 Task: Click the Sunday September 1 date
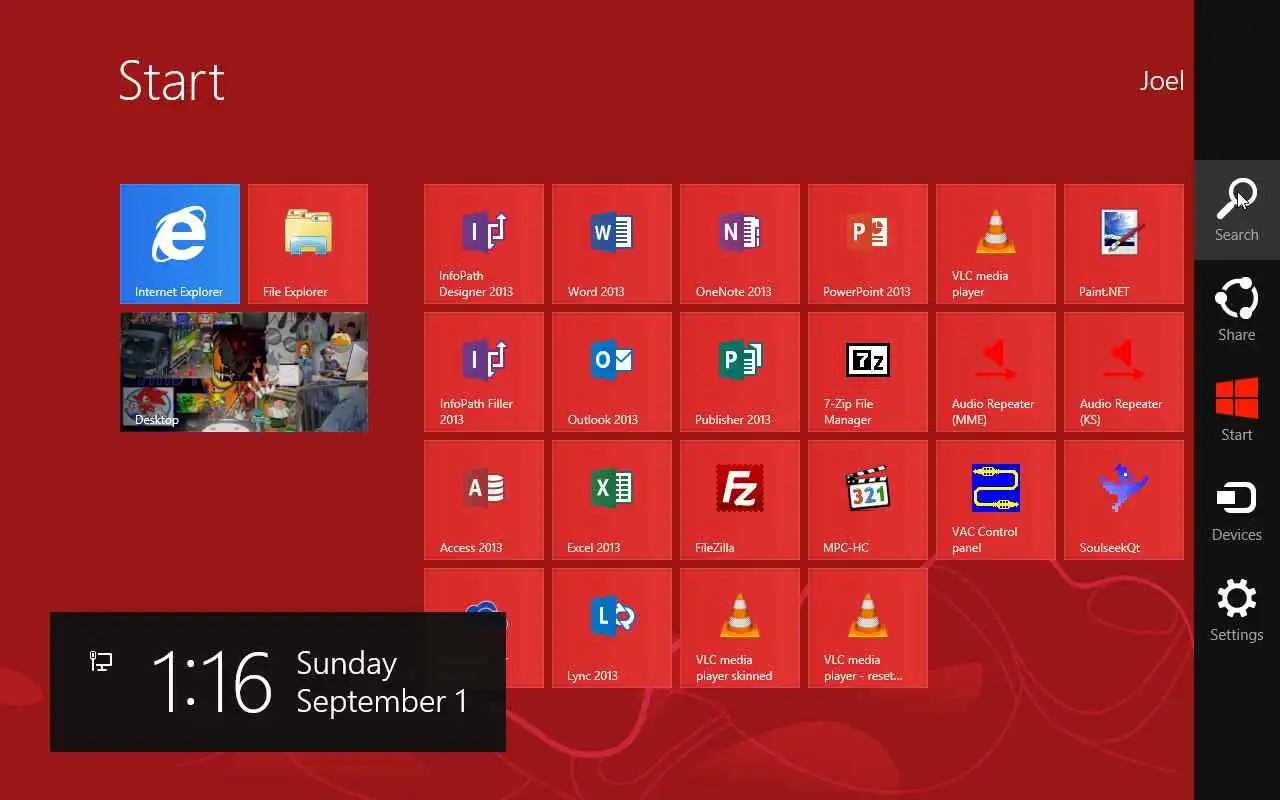click(x=382, y=682)
